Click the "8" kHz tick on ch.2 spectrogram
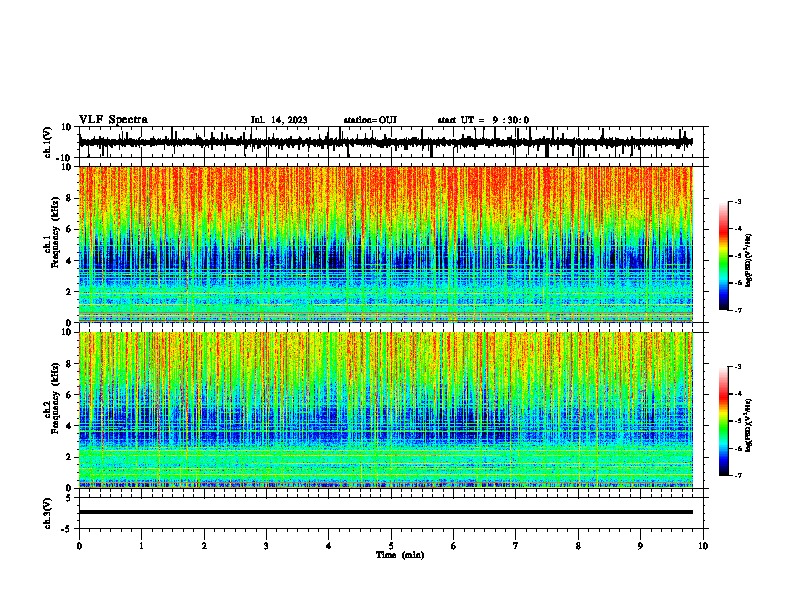Image resolution: width=792 pixels, height=612 pixels. tap(69, 364)
